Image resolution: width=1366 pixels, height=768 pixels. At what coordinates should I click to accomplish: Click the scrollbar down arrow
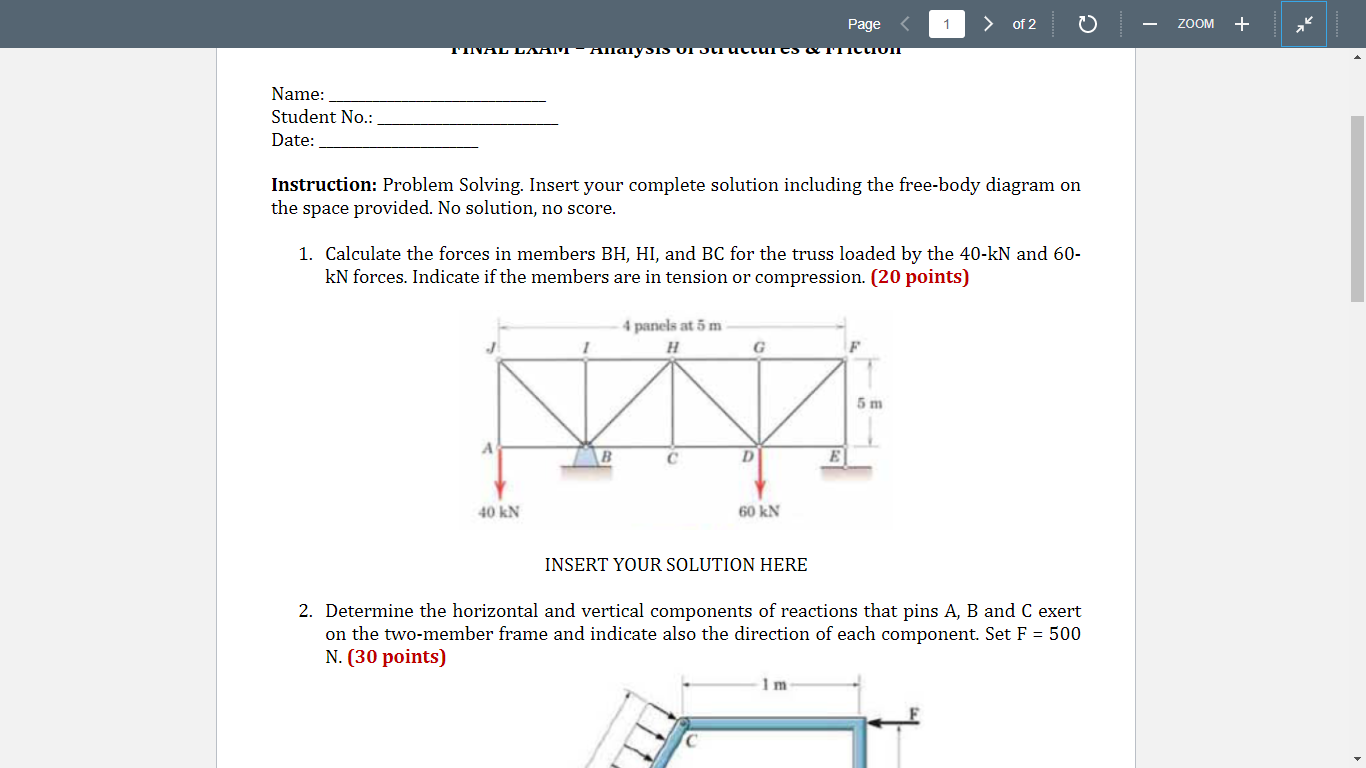[1357, 758]
